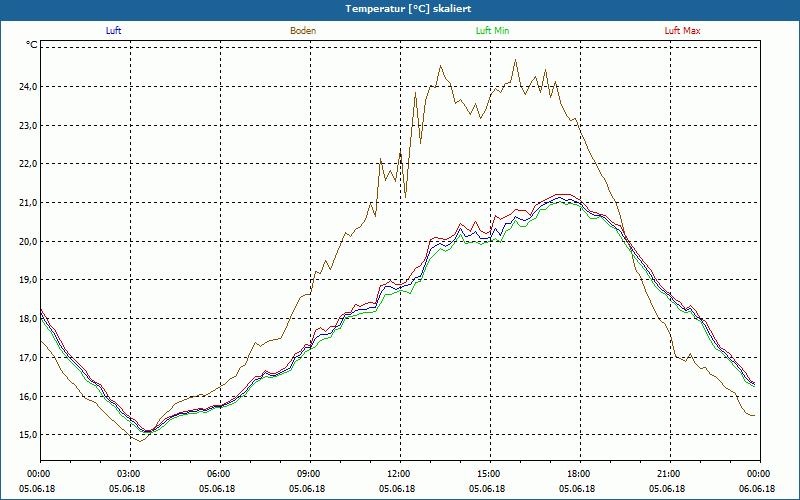Click the green Luft Min legend label
This screenshot has width=800, height=500.
(492, 31)
